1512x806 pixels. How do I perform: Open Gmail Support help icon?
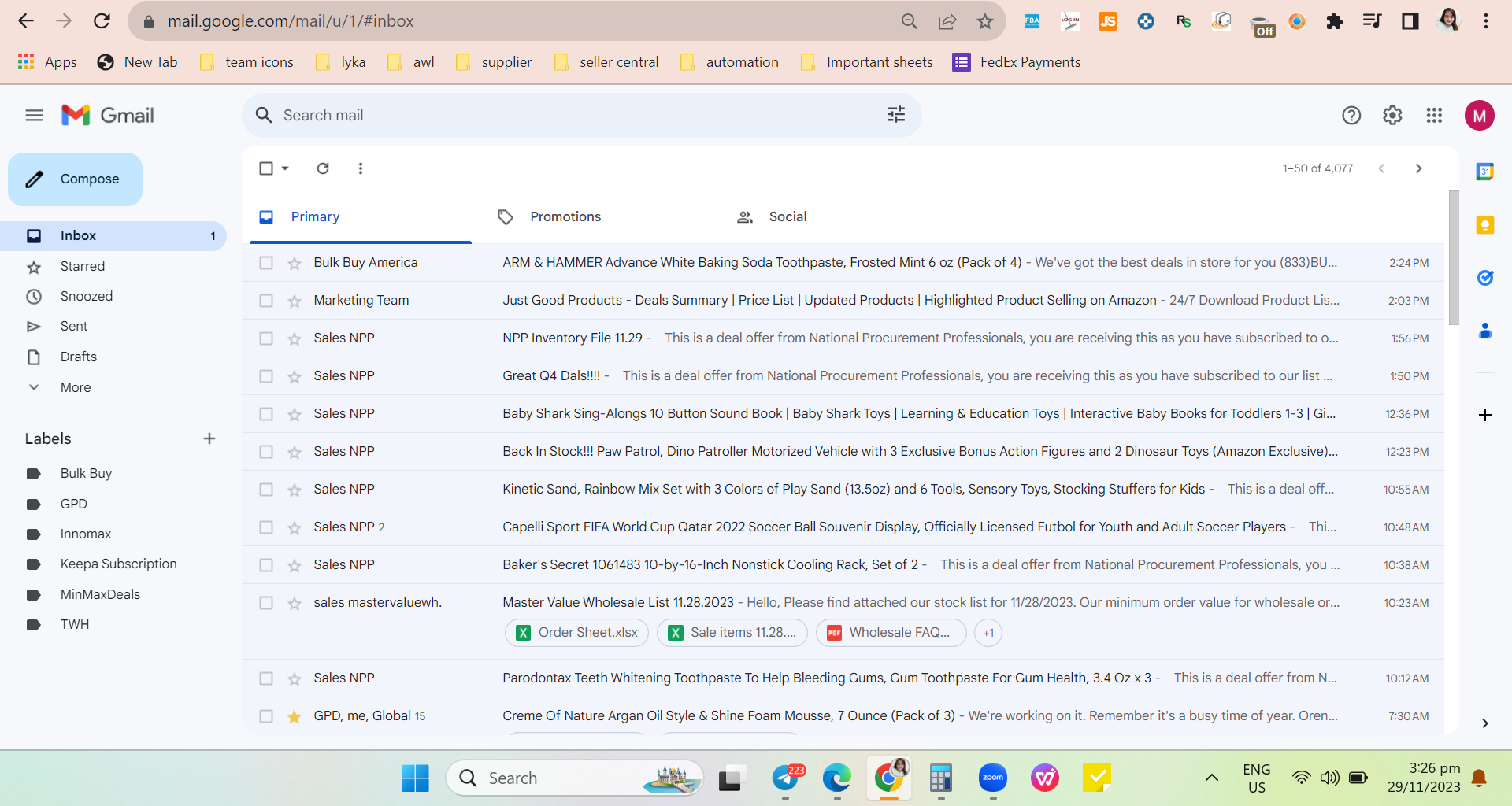1351,116
